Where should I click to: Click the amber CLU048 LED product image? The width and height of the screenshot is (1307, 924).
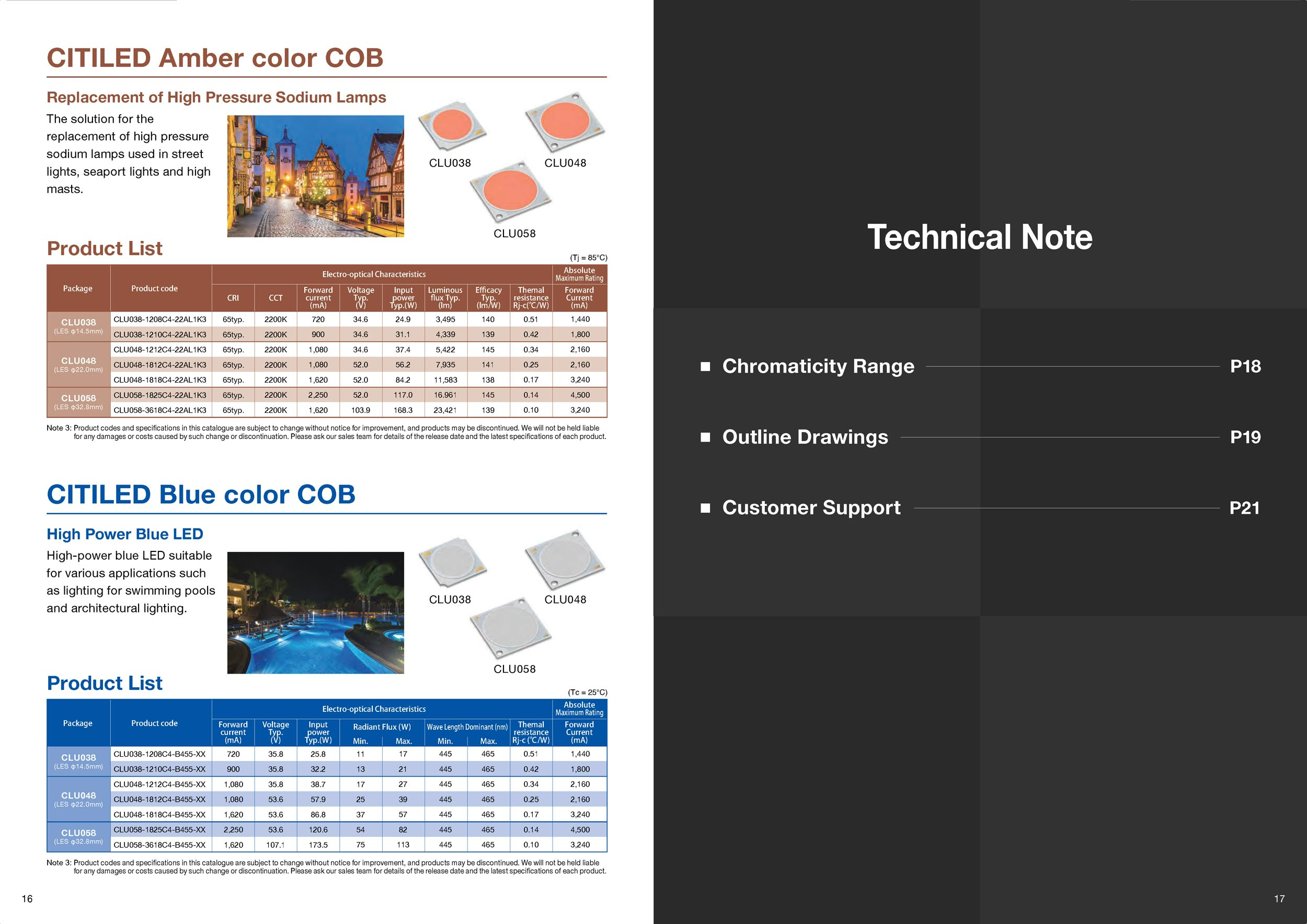[564, 123]
